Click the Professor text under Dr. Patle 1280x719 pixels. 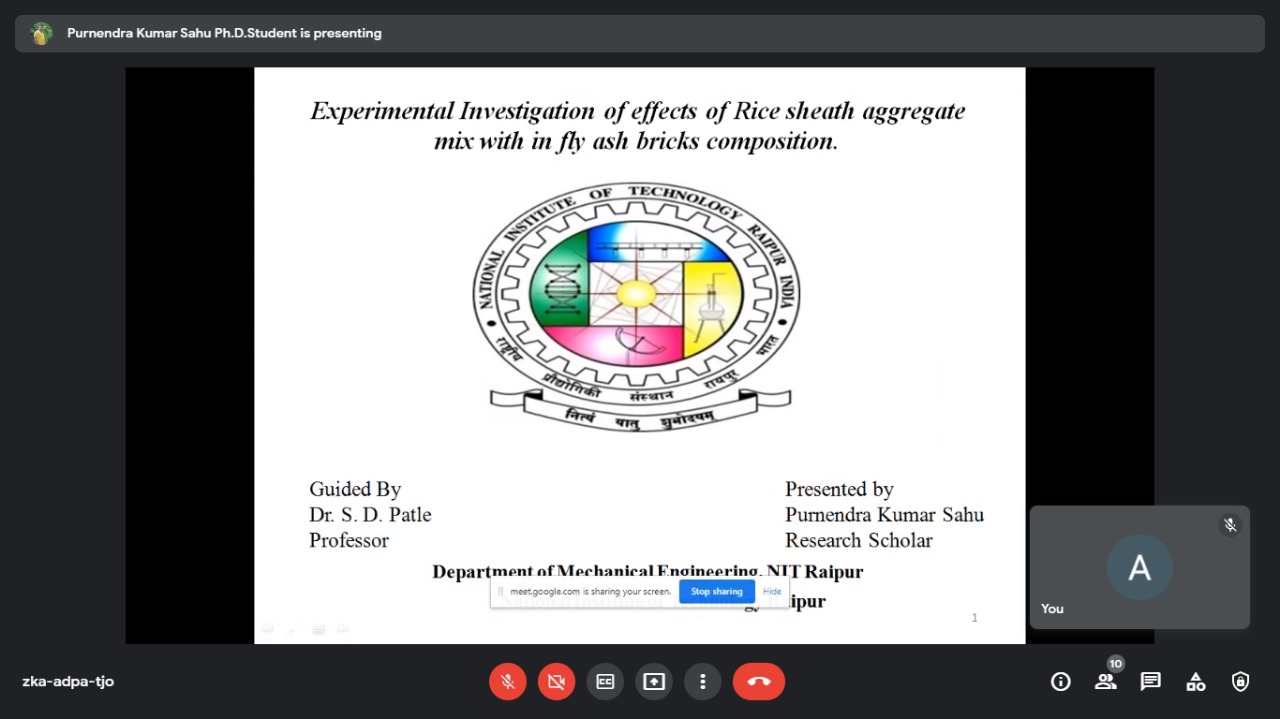click(x=349, y=540)
